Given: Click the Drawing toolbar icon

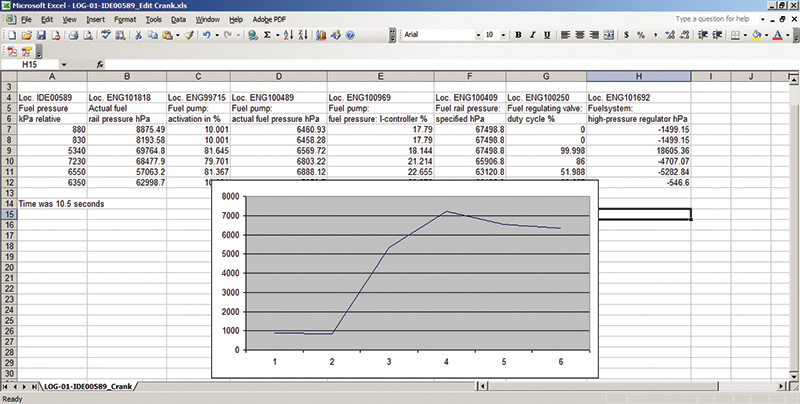Looking at the screenshot, I should tap(336, 35).
